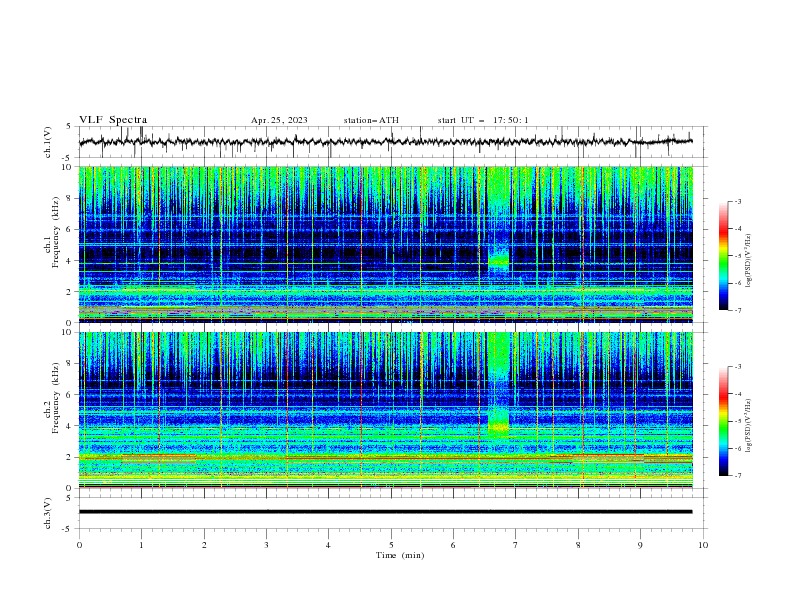Screen dimensions: 792x612
Task: Click time axis tick label "3"
Action: (x=266, y=545)
